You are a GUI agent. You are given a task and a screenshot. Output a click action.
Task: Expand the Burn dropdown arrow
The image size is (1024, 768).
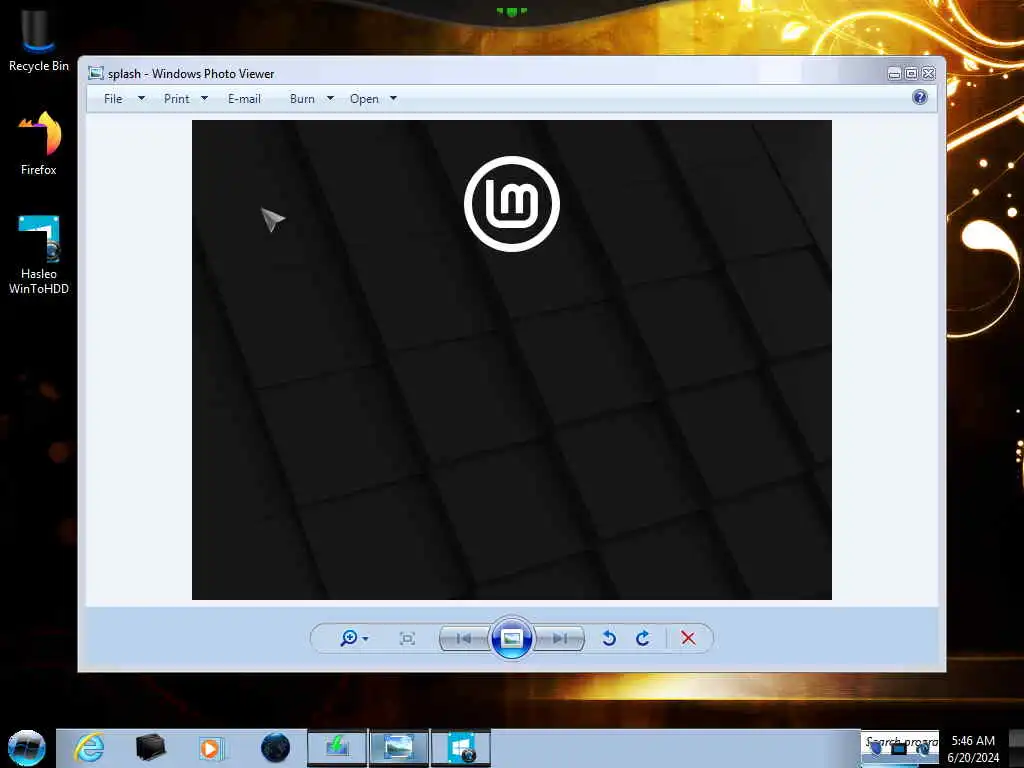pyautogui.click(x=330, y=99)
